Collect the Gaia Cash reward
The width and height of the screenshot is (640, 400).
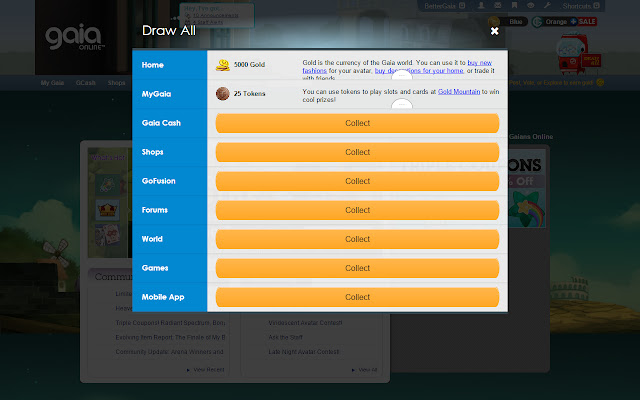pos(357,123)
